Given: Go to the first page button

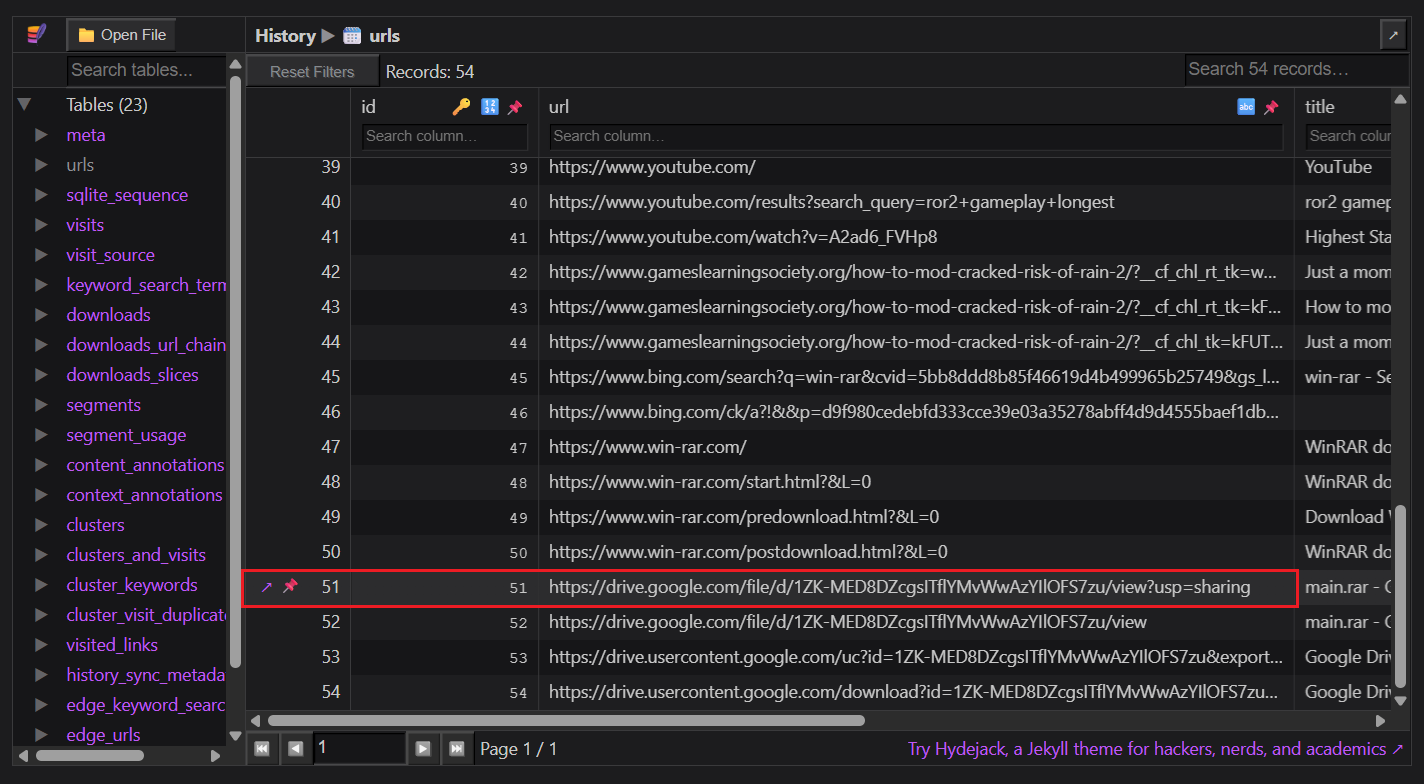Looking at the screenshot, I should point(262,748).
